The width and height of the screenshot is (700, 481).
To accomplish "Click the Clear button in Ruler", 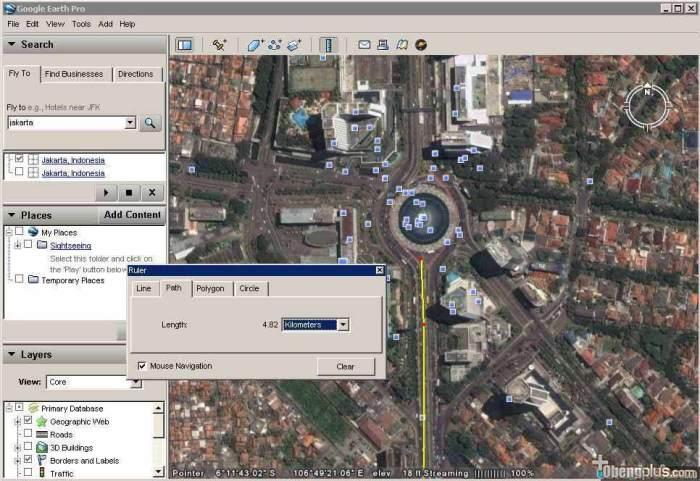I will click(x=346, y=367).
